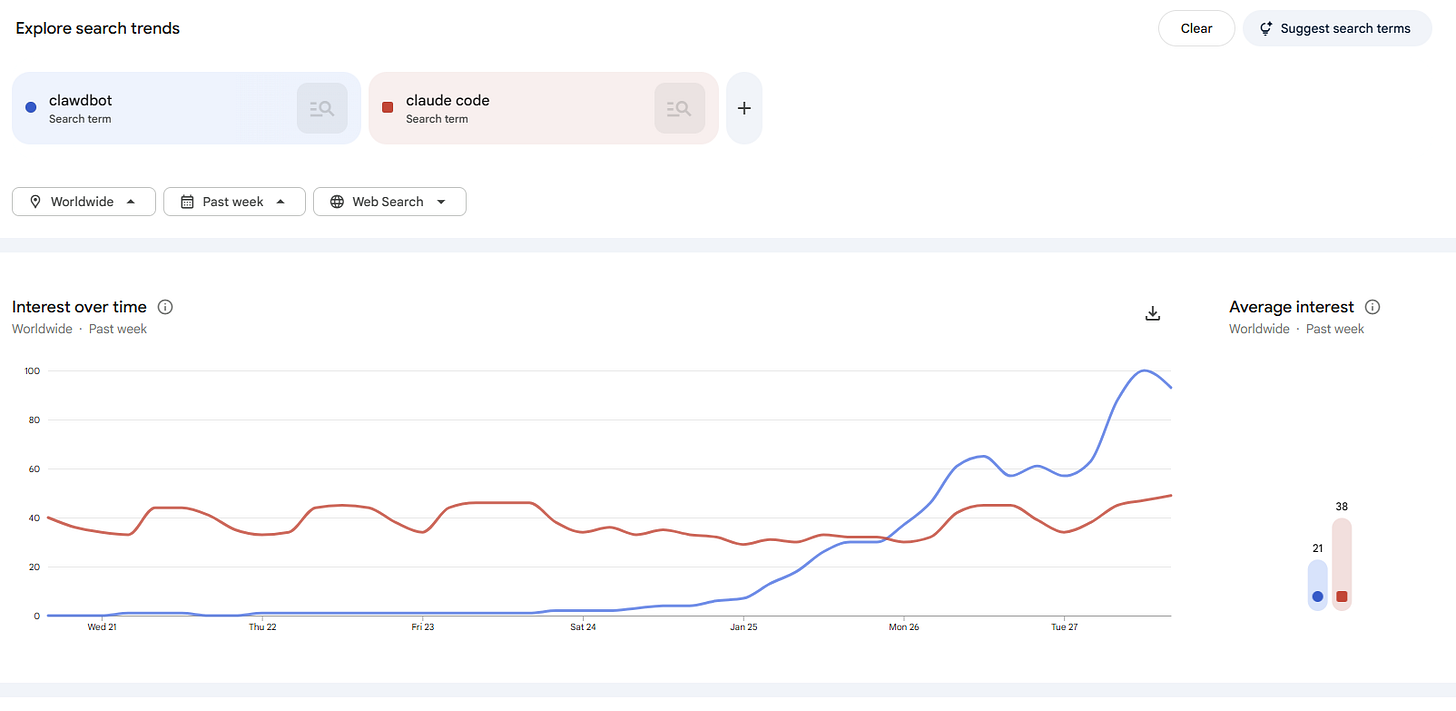Select the blue average interest bar labeled 21
1456x711 pixels.
point(1317,585)
